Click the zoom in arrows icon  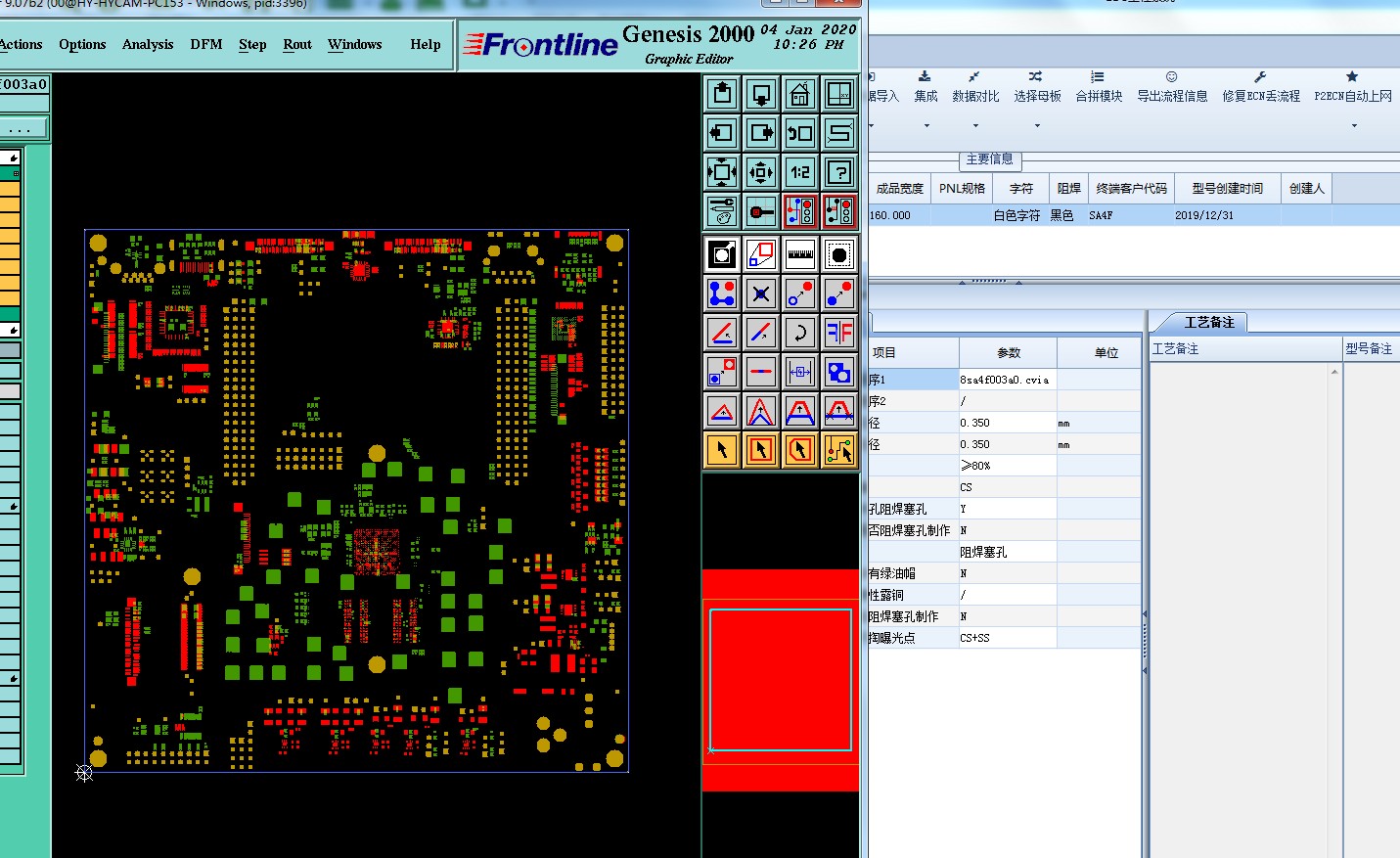(722, 172)
